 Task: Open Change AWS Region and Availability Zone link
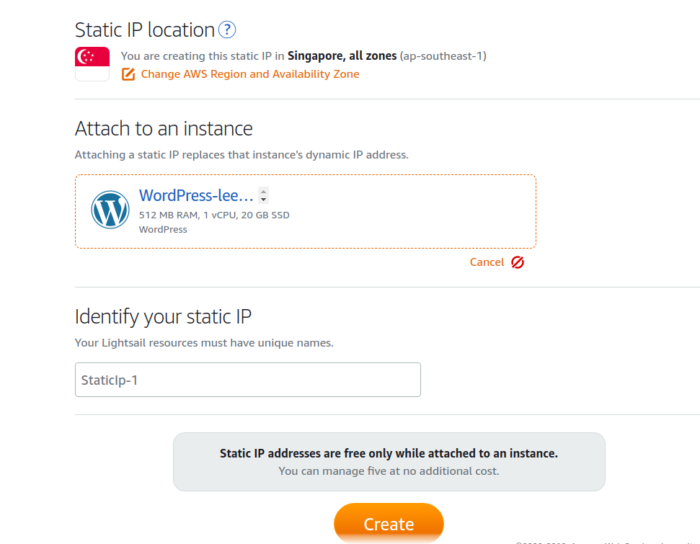click(x=249, y=74)
